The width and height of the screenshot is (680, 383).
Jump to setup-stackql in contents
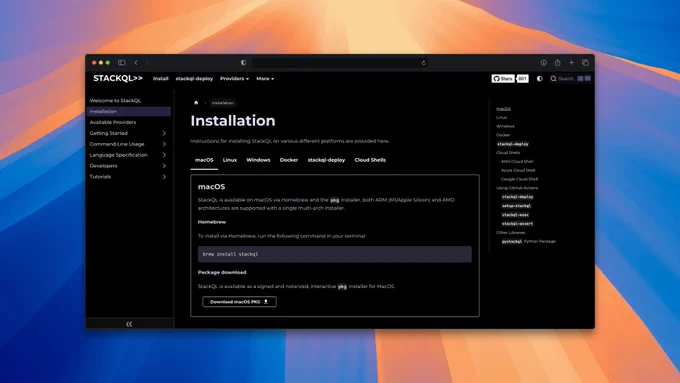point(516,206)
